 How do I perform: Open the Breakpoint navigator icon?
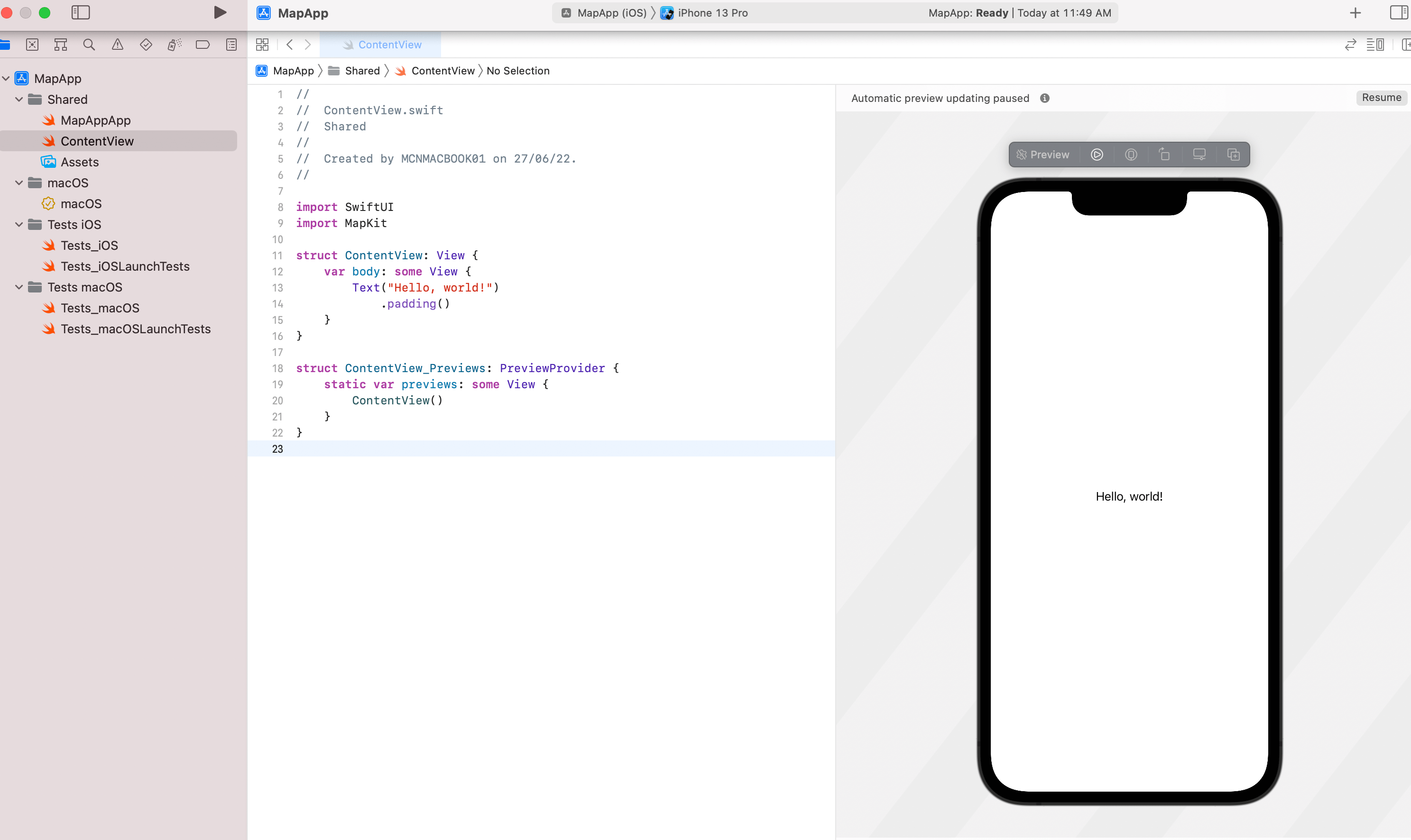(202, 45)
